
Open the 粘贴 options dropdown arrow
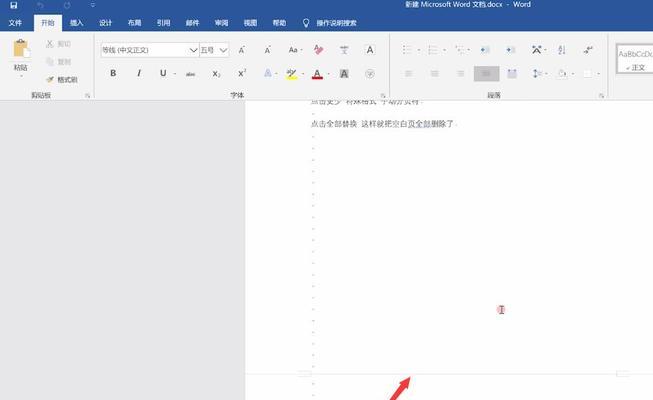tap(21, 77)
